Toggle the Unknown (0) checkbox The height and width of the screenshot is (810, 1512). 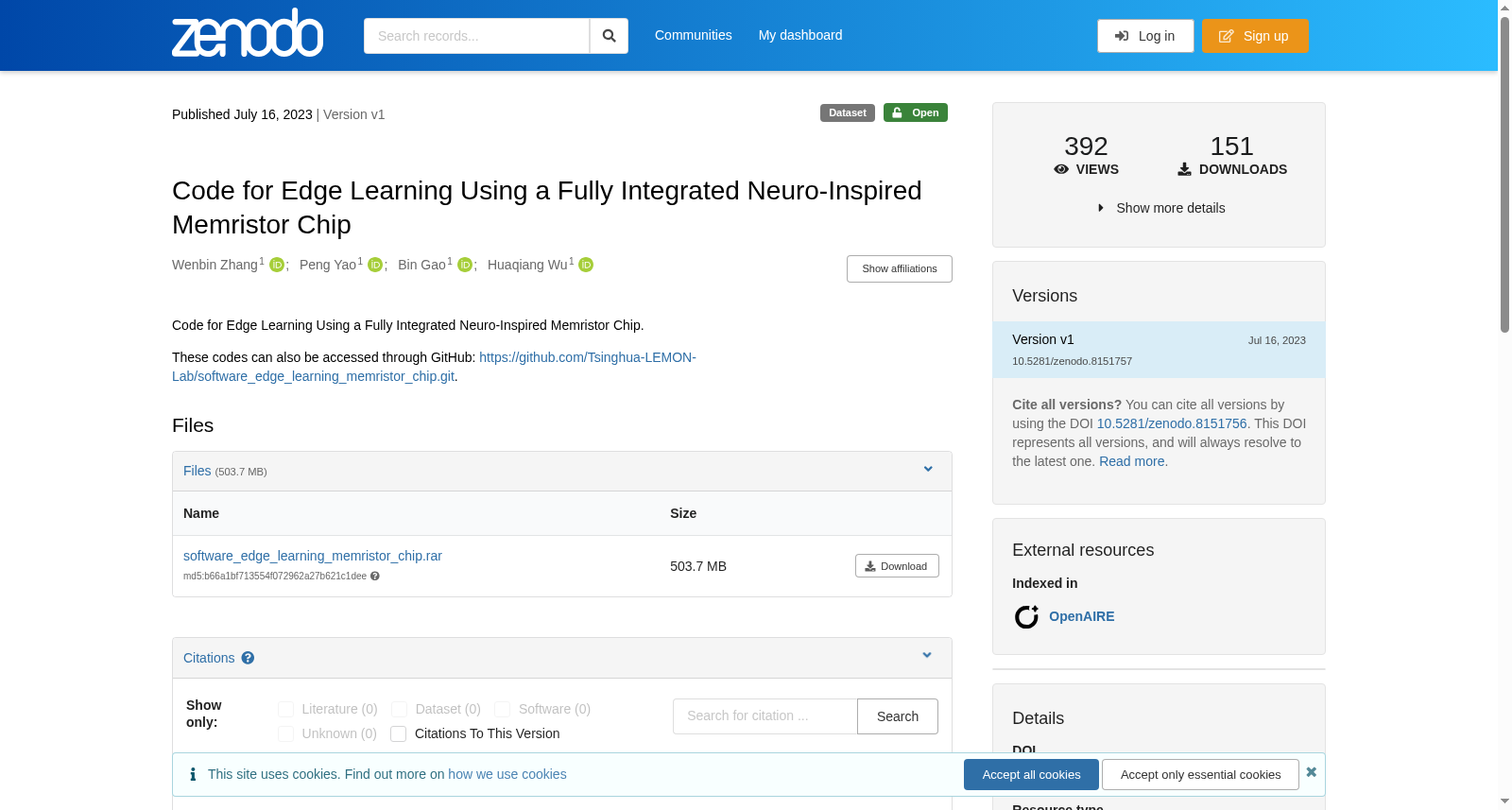[286, 733]
